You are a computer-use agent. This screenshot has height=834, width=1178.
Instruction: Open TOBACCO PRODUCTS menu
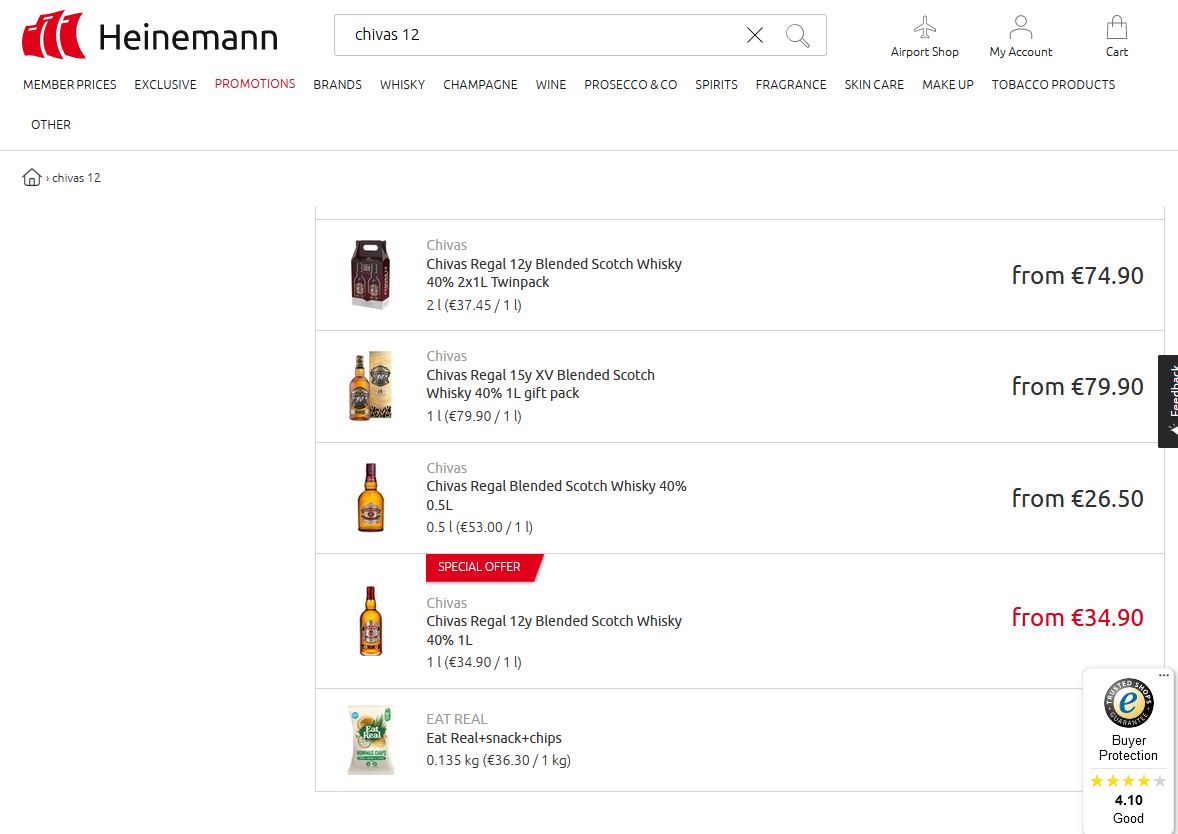click(x=1053, y=85)
